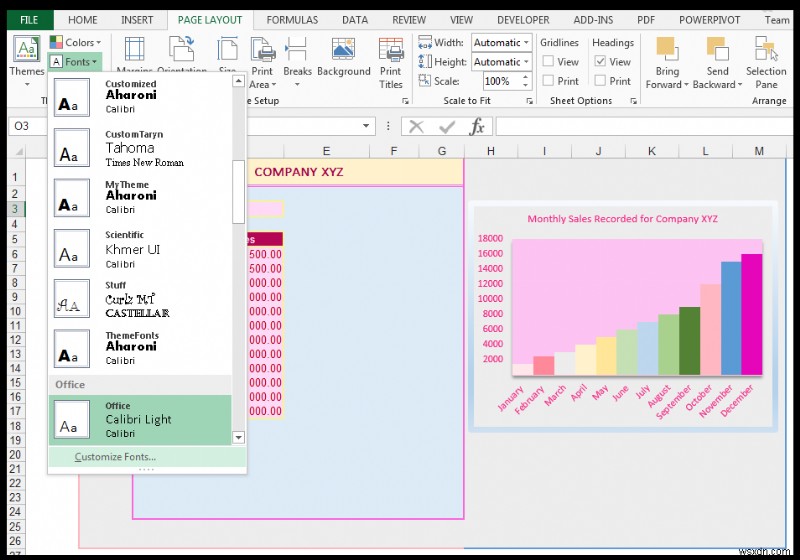Viewport: 800px width, 560px height.
Task: Open Scale to Fit dialog launcher
Action: [x=530, y=101]
